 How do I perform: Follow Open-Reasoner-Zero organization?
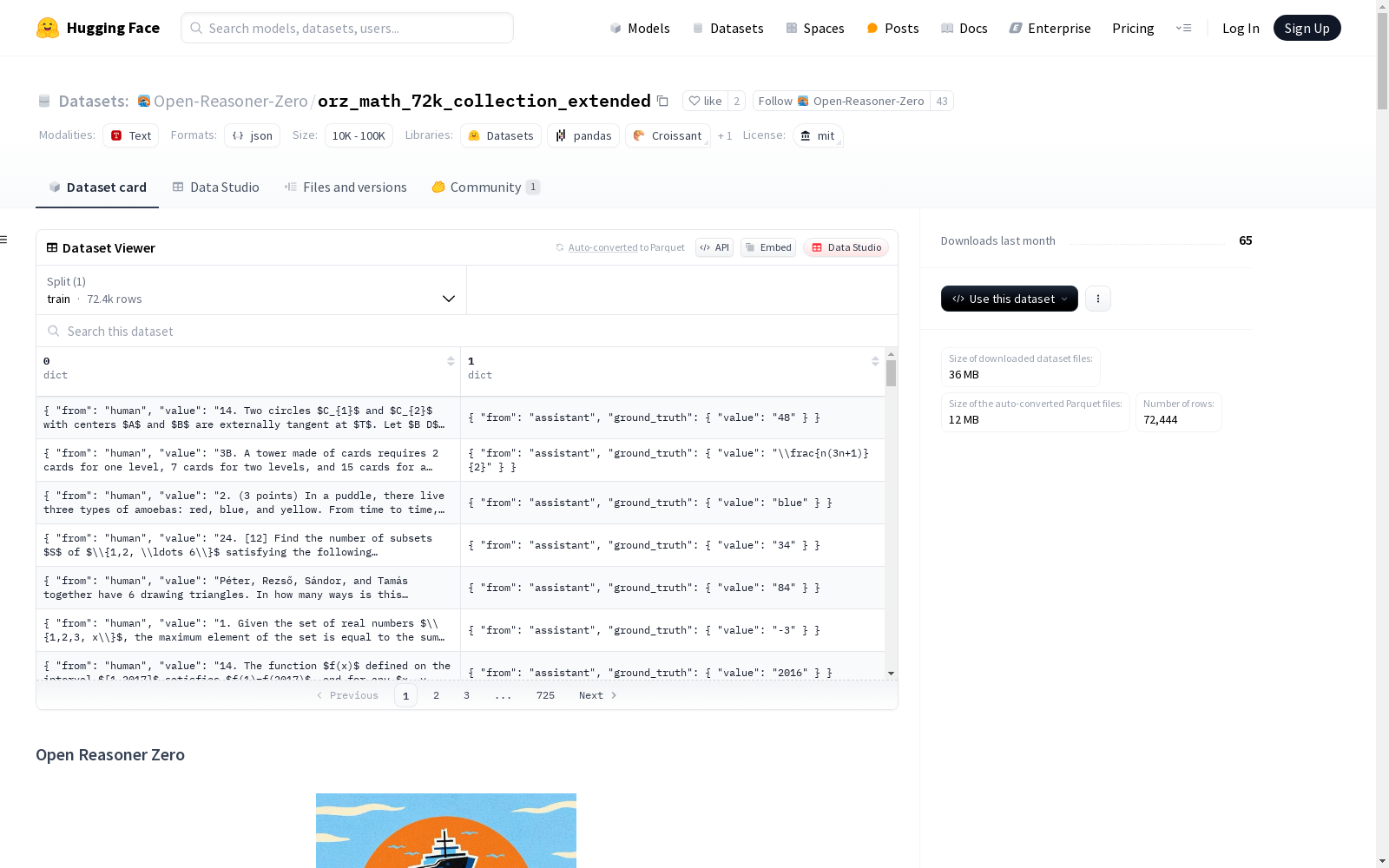coord(841,101)
